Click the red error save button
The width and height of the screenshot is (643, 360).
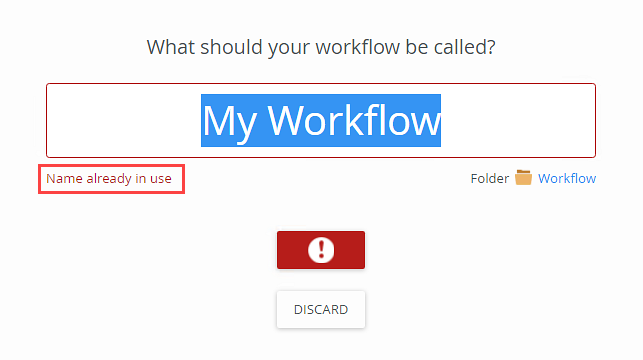321,250
